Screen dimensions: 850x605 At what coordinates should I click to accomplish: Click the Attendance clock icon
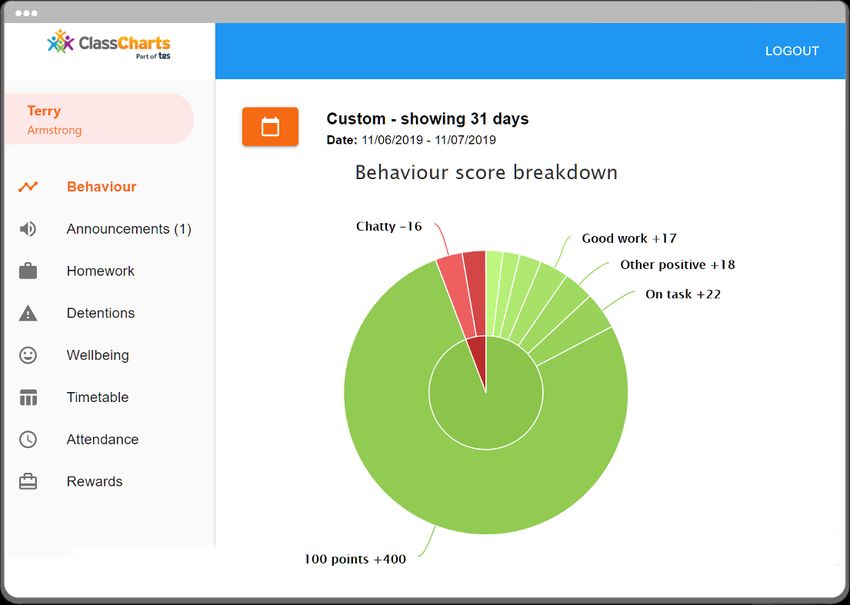(28, 439)
